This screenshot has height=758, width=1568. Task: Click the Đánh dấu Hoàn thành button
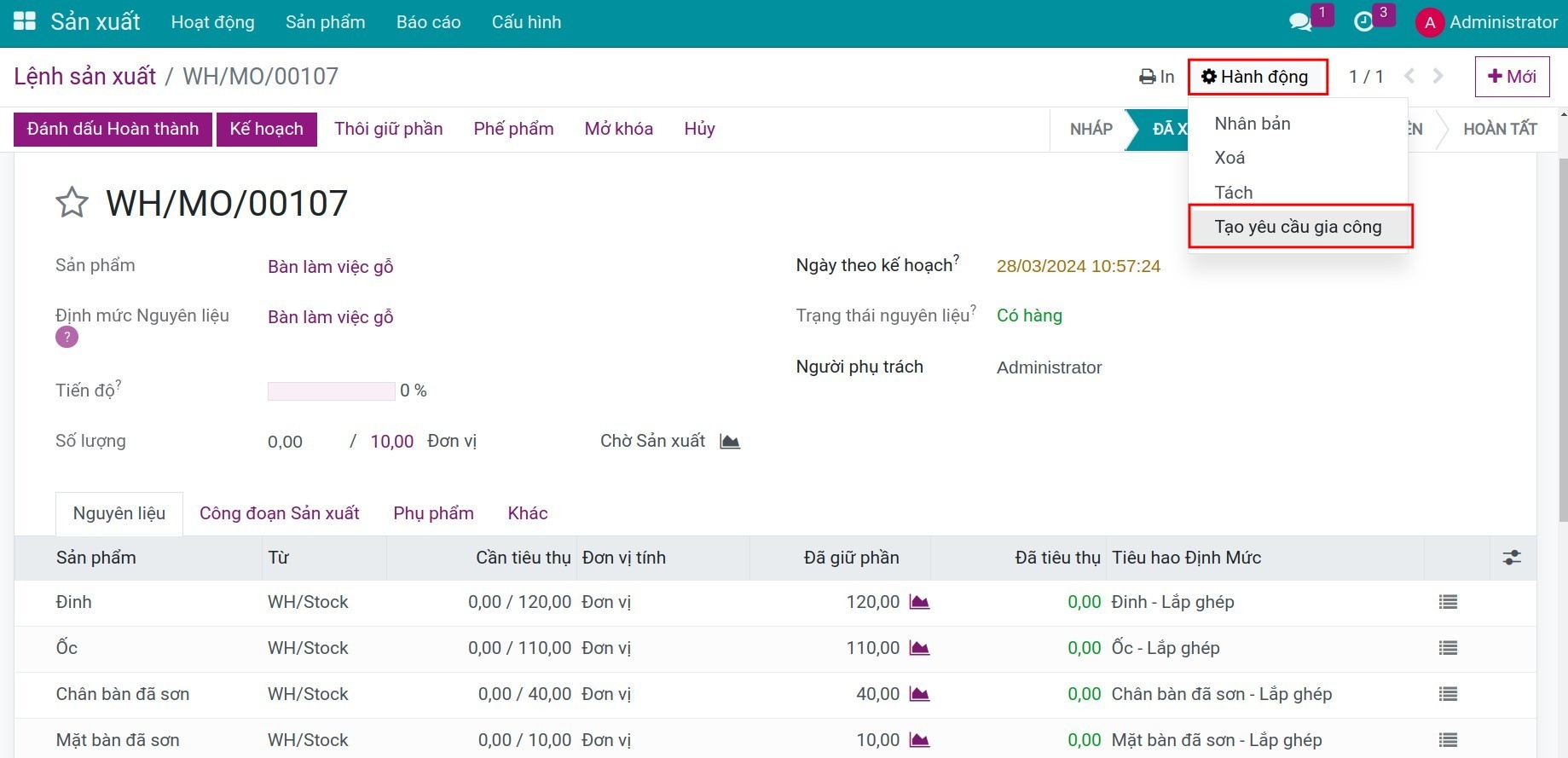point(113,129)
